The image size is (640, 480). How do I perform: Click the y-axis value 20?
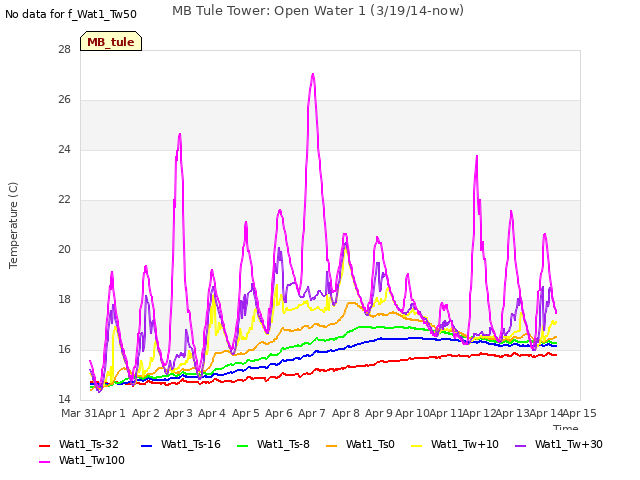click(x=64, y=249)
